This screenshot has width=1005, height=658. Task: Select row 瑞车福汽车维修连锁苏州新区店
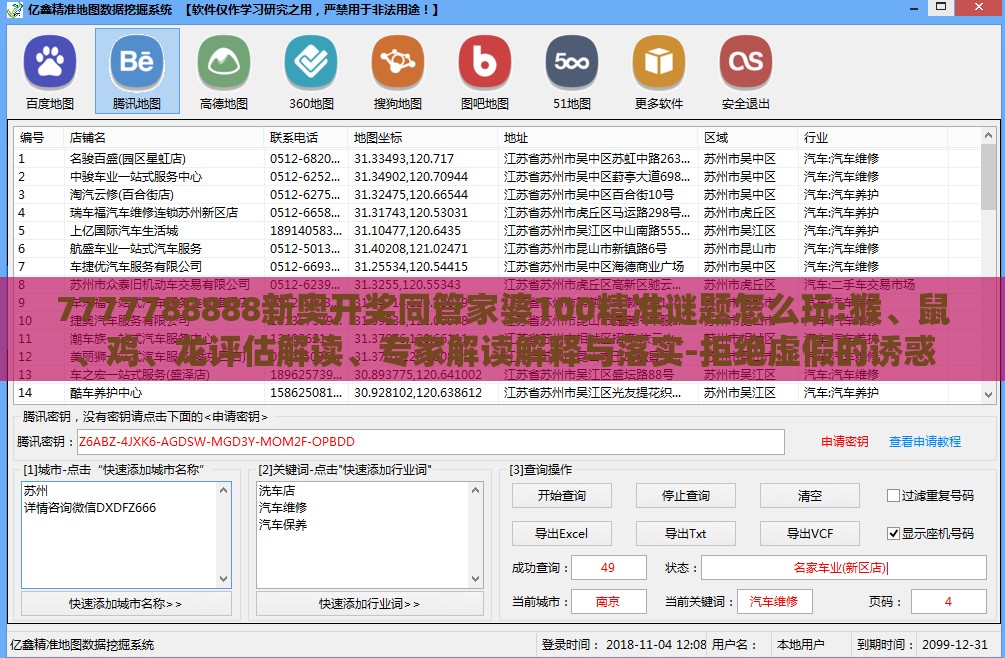(x=497, y=212)
